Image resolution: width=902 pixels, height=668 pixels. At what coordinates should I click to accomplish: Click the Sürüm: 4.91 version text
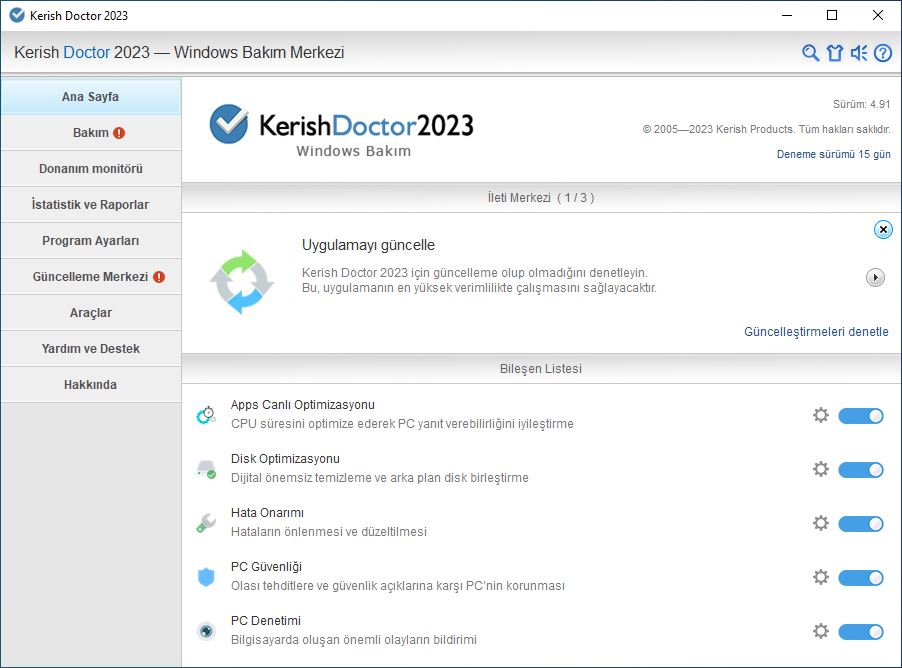pos(861,104)
